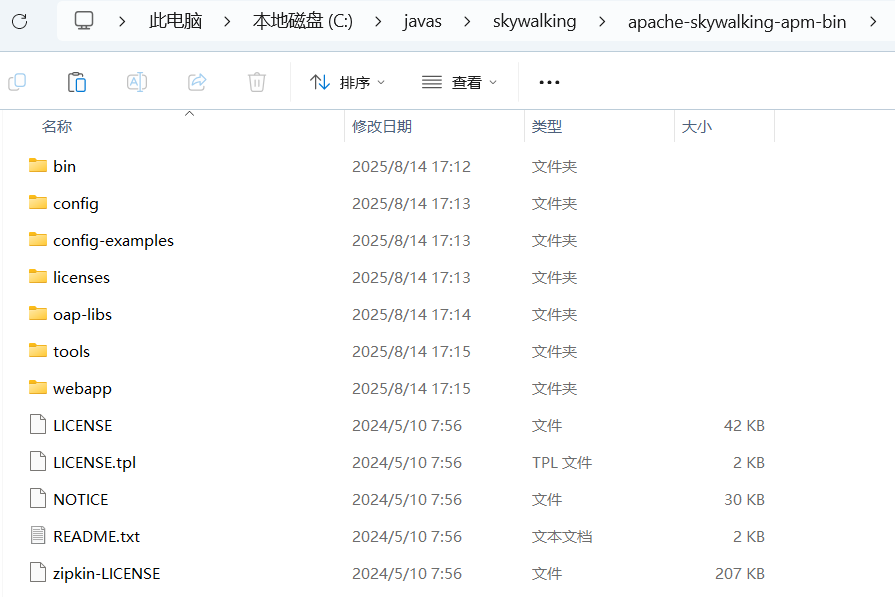Click the paste toolbar icon
Image resolution: width=895 pixels, height=597 pixels.
(x=76, y=82)
